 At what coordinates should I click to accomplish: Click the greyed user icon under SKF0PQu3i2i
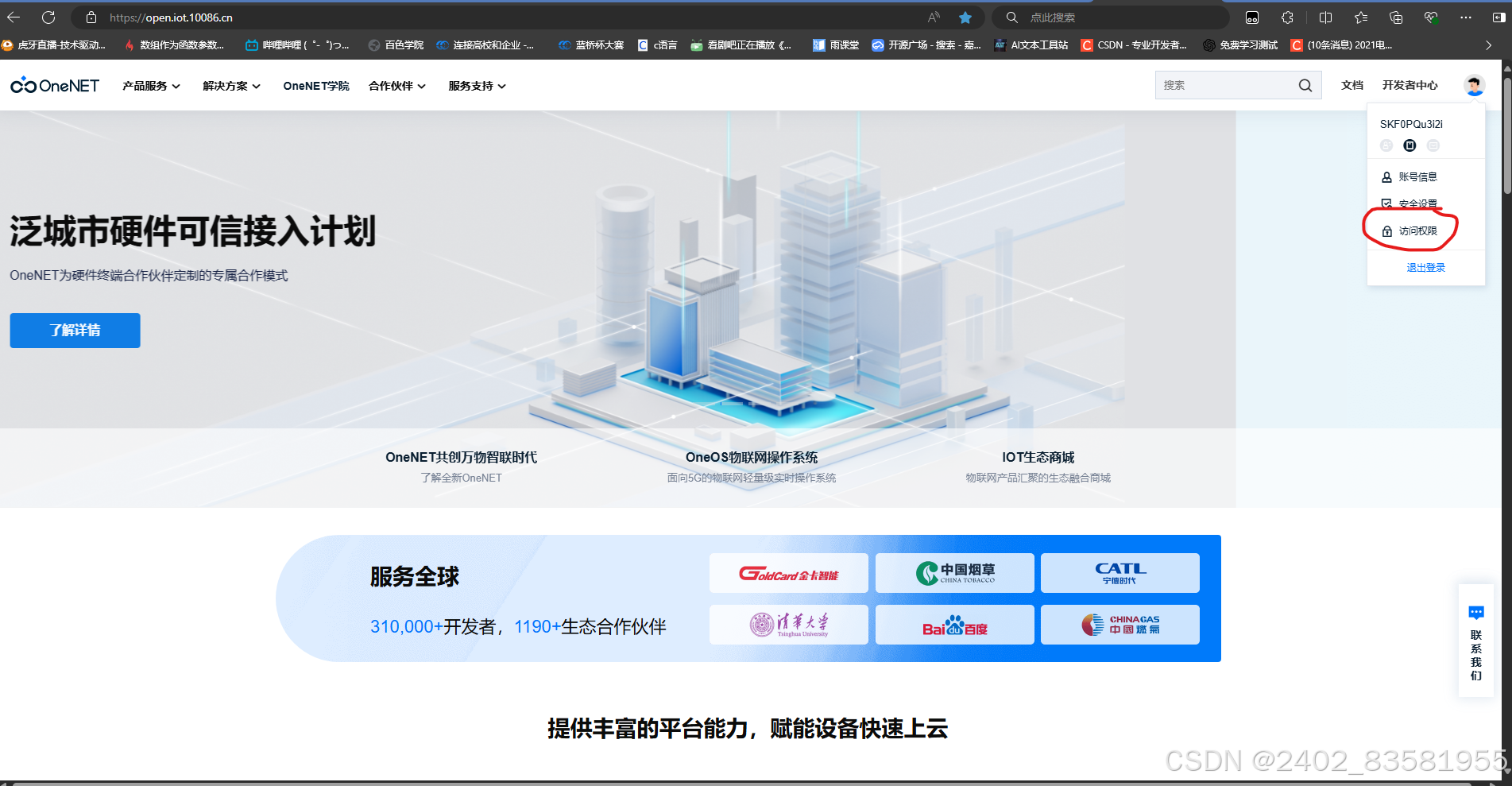[1386, 145]
